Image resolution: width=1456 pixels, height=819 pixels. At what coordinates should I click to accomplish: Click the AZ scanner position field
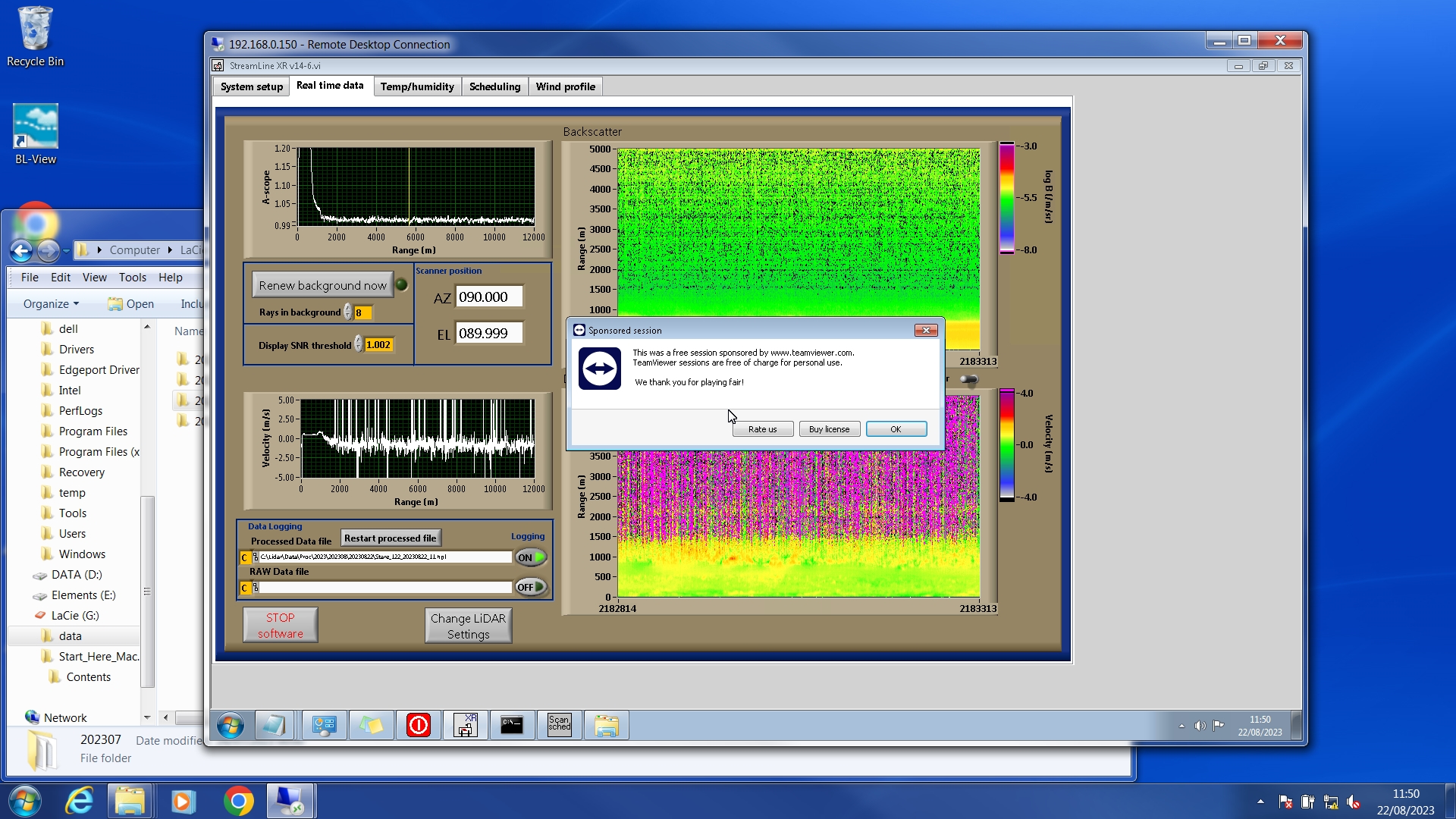(x=489, y=297)
